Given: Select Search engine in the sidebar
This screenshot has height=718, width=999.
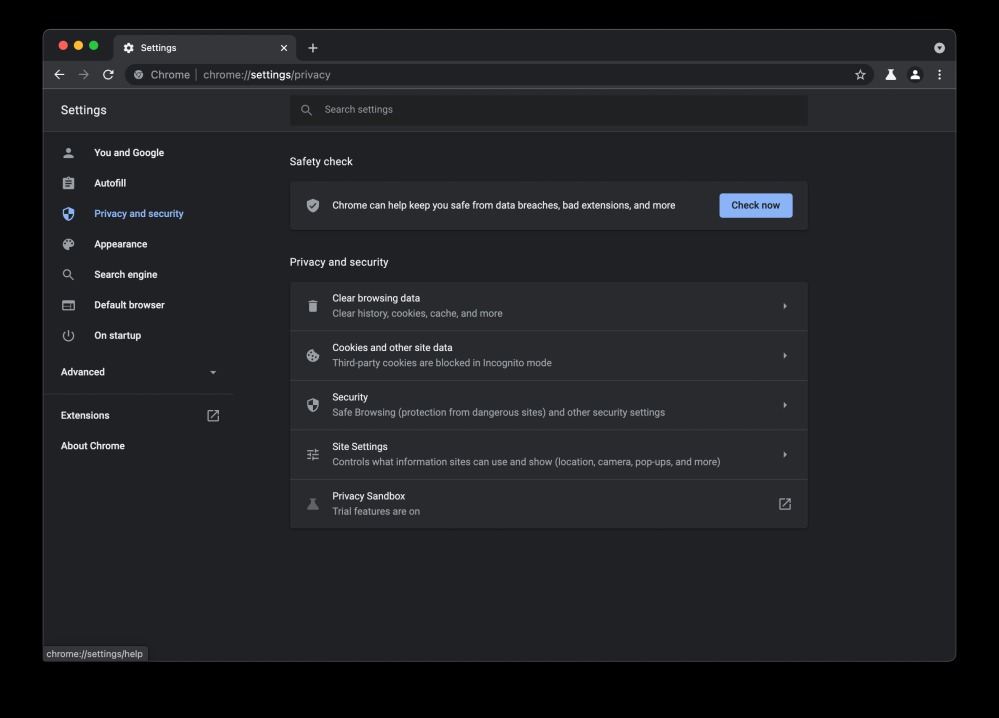Looking at the screenshot, I should 125,275.
